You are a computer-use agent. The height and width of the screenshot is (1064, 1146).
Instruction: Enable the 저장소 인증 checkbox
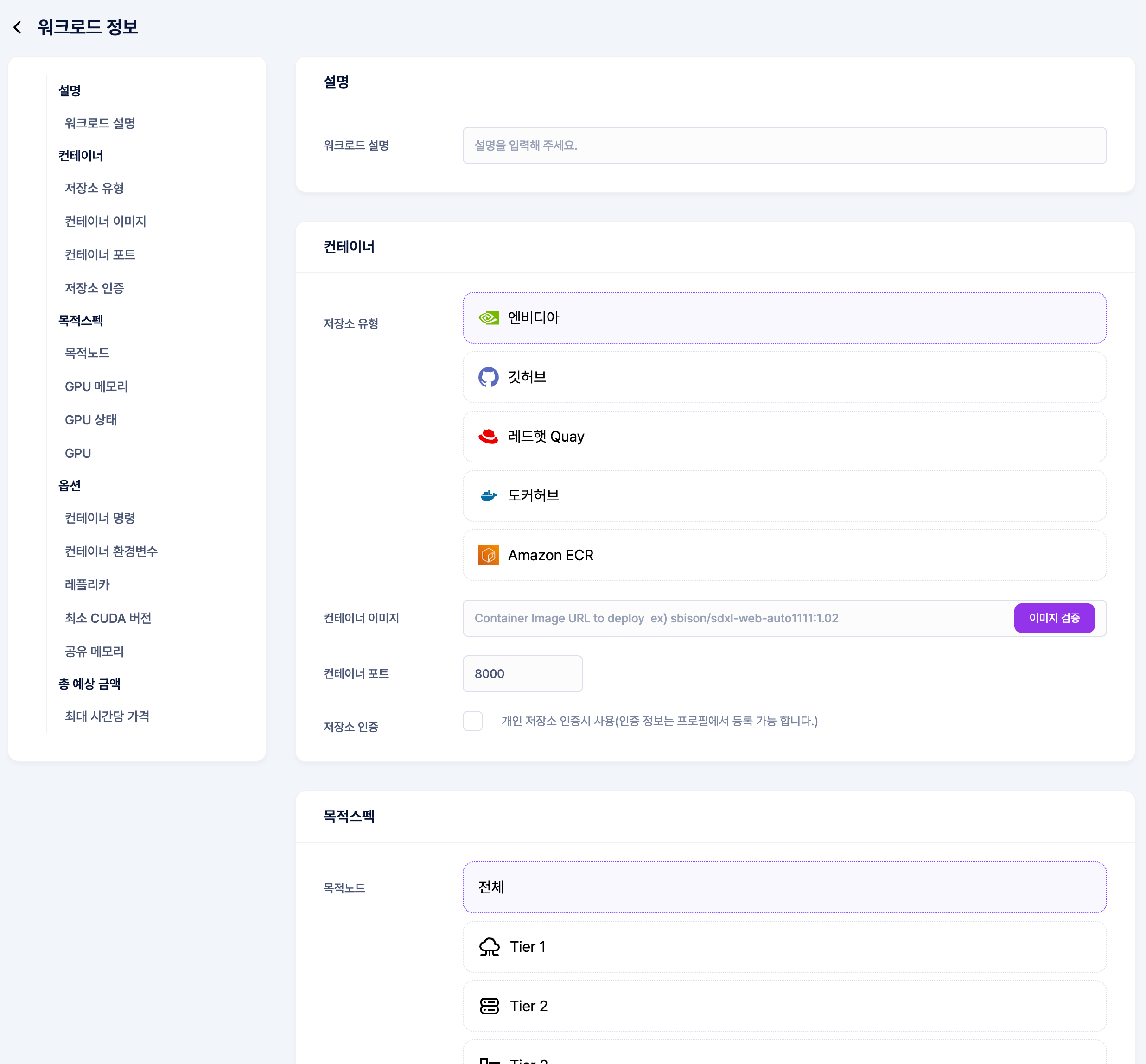(x=473, y=721)
